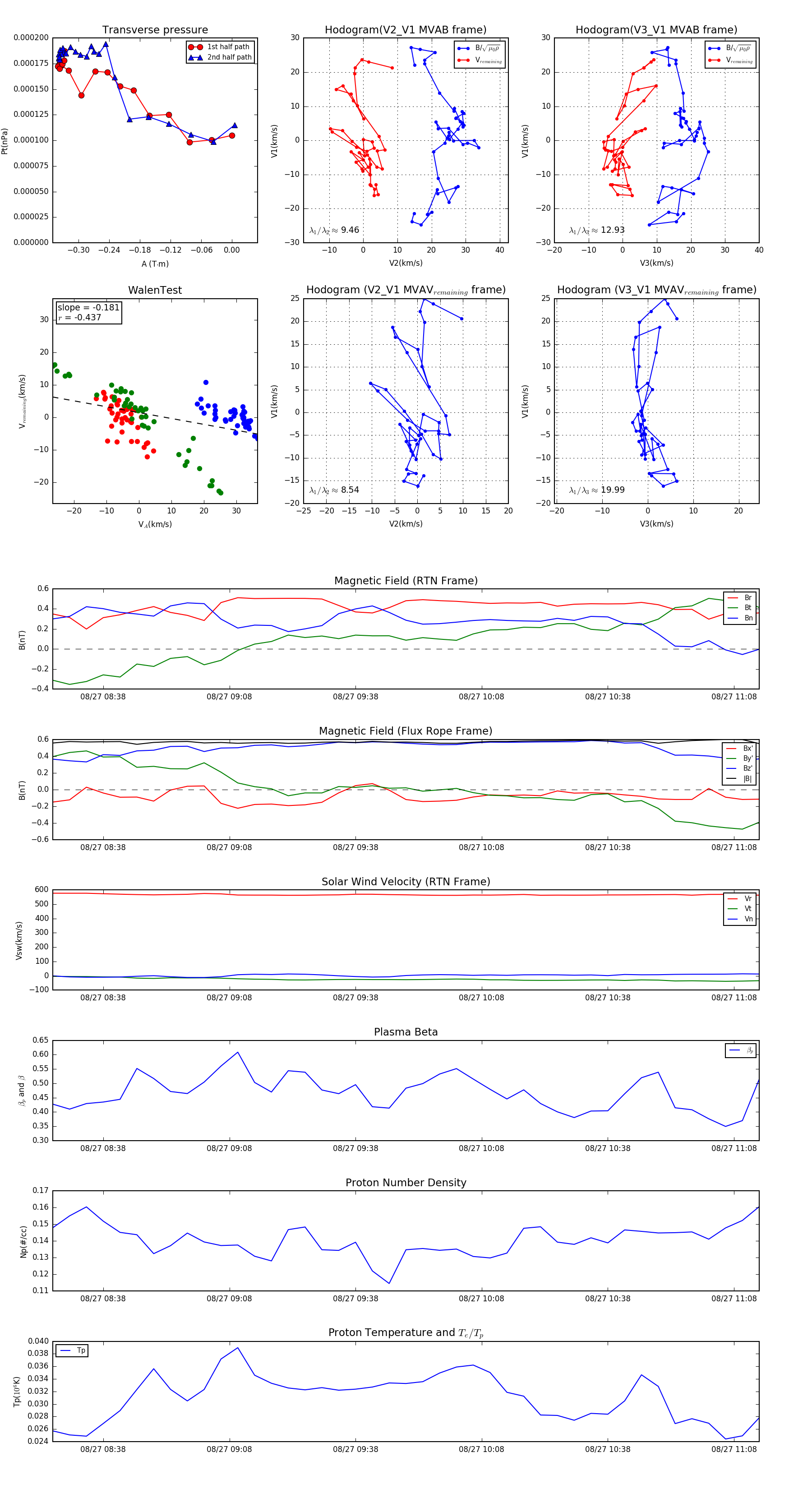Click B/√μ0ρ legend entry in V3_V1 MVAB hodogram
This screenshot has width=812, height=1489.
pyautogui.click(x=730, y=49)
